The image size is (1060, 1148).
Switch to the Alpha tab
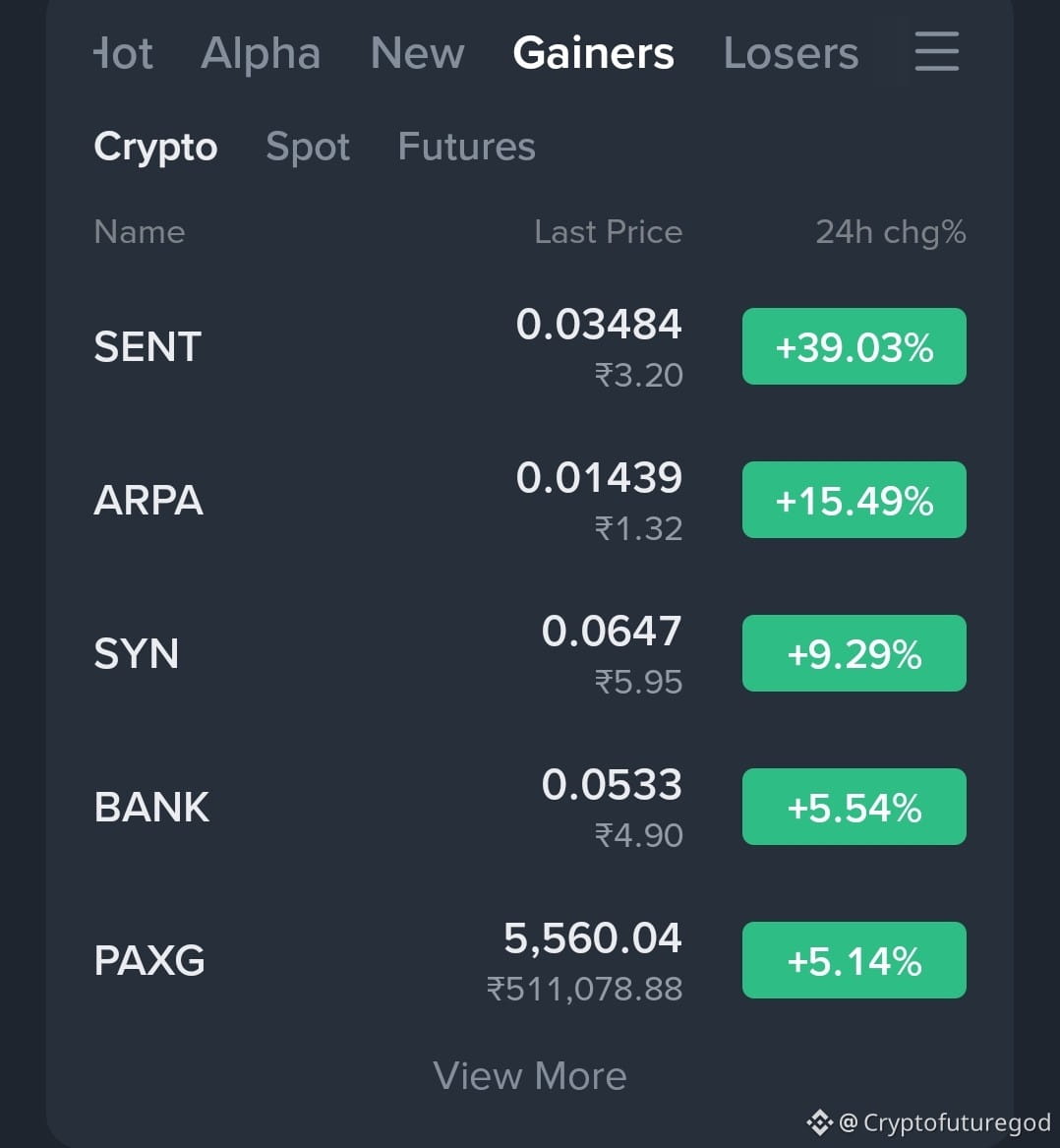pos(261,53)
